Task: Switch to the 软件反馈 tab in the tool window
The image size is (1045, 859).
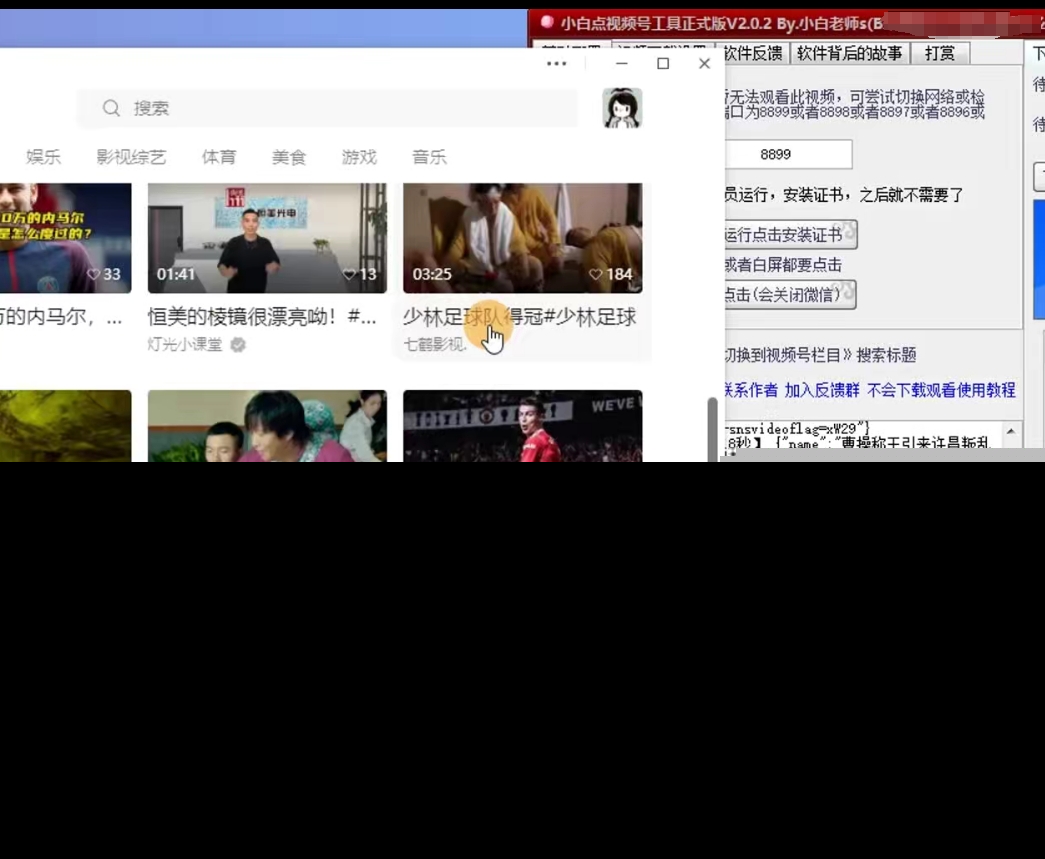Action: pos(753,53)
